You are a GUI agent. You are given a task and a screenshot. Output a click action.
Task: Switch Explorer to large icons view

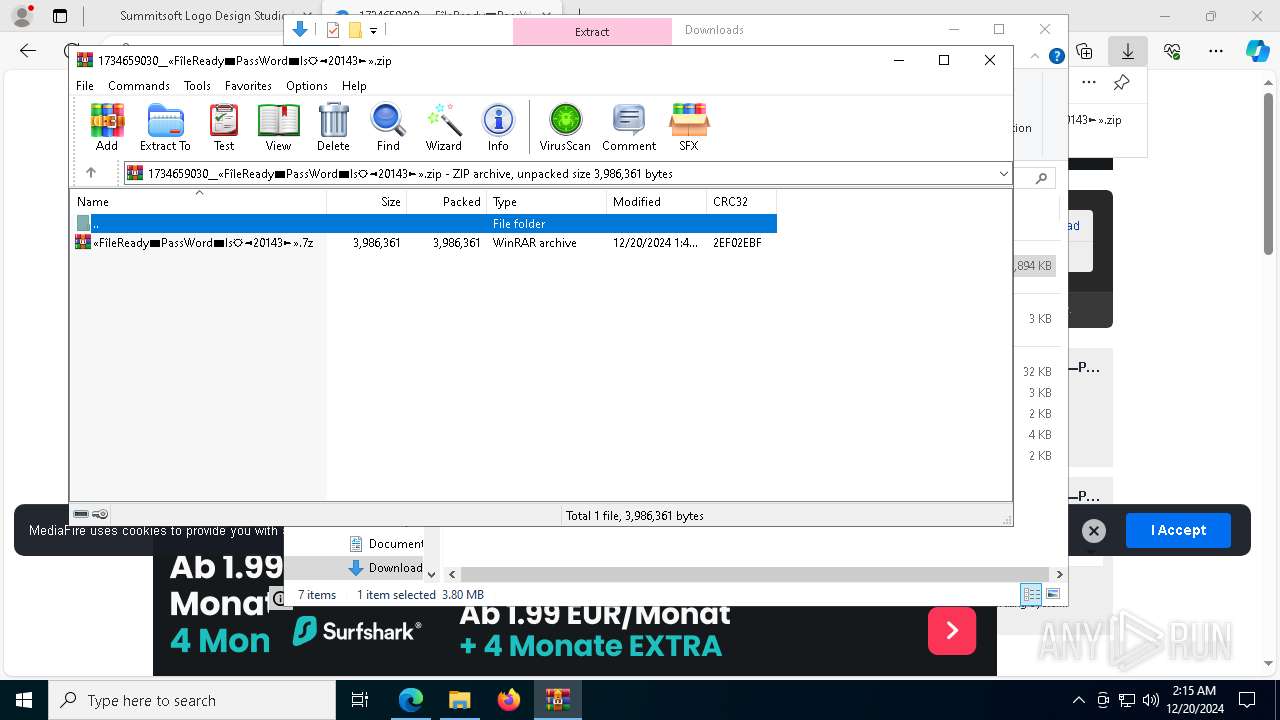[1052, 594]
